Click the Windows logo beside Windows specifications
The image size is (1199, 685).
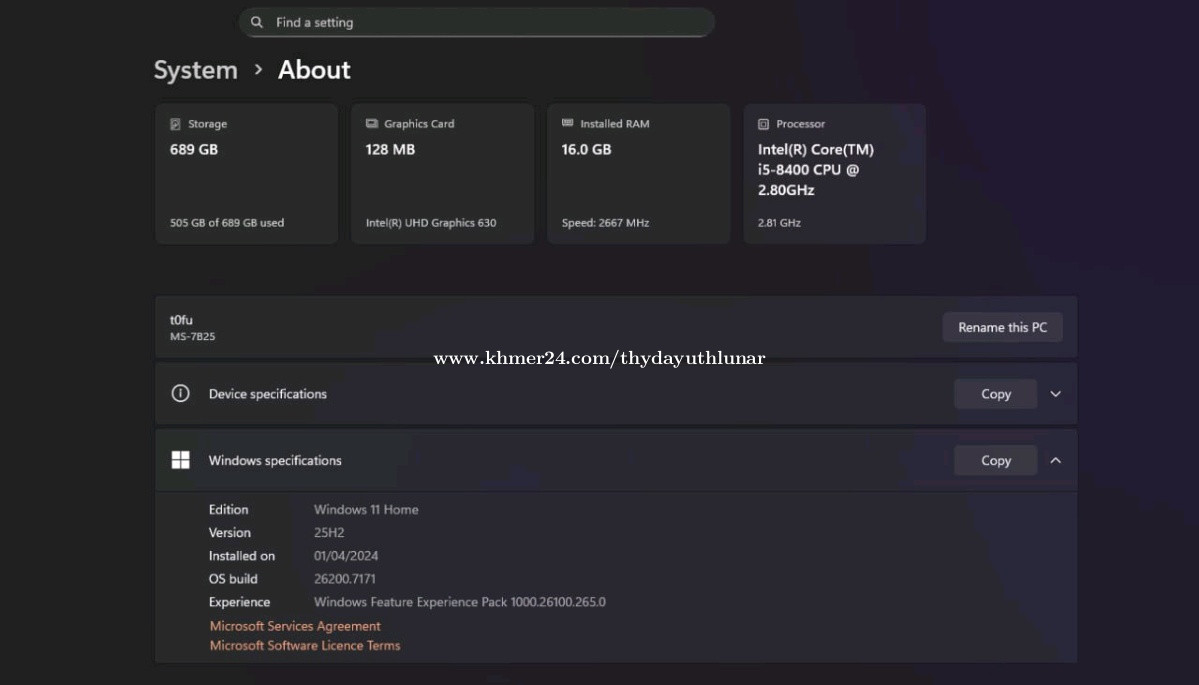180,460
